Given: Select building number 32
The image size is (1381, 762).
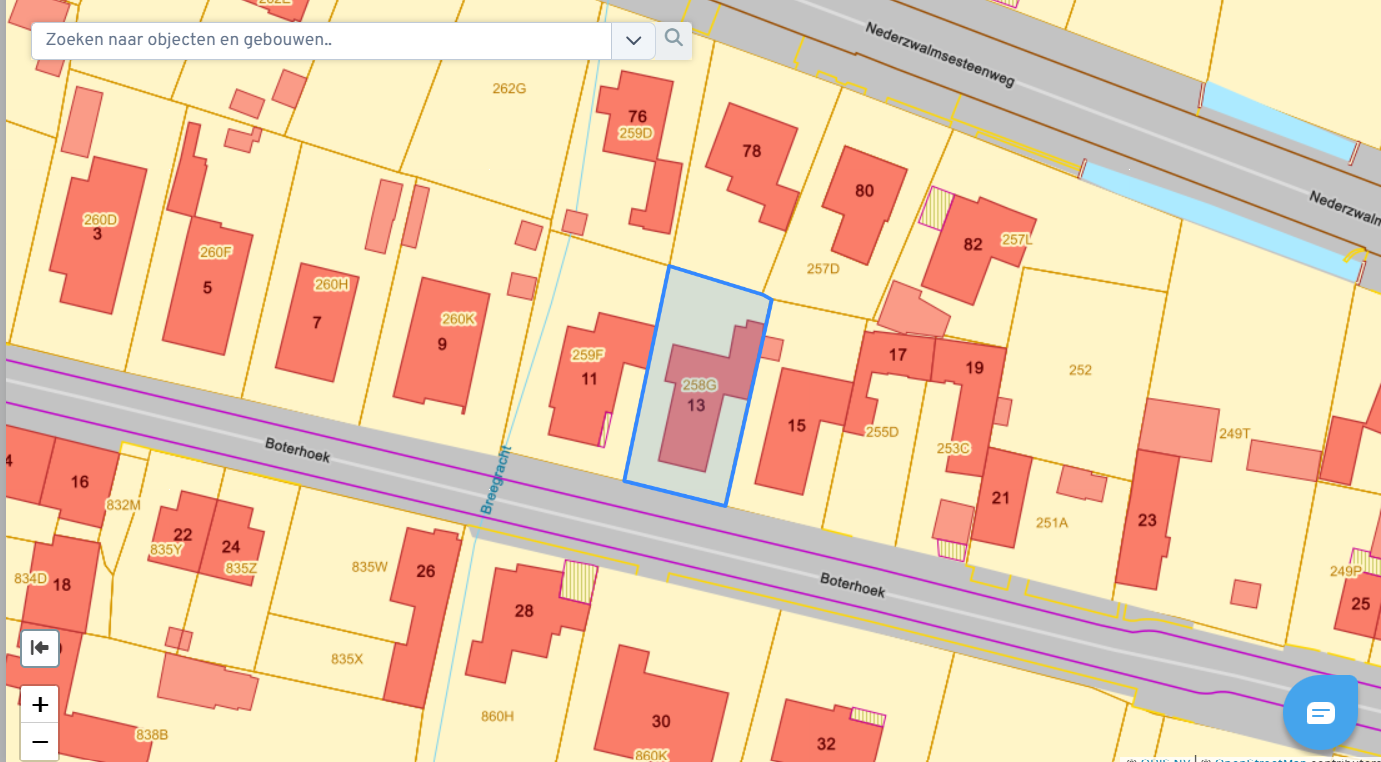Looking at the screenshot, I should [x=826, y=744].
